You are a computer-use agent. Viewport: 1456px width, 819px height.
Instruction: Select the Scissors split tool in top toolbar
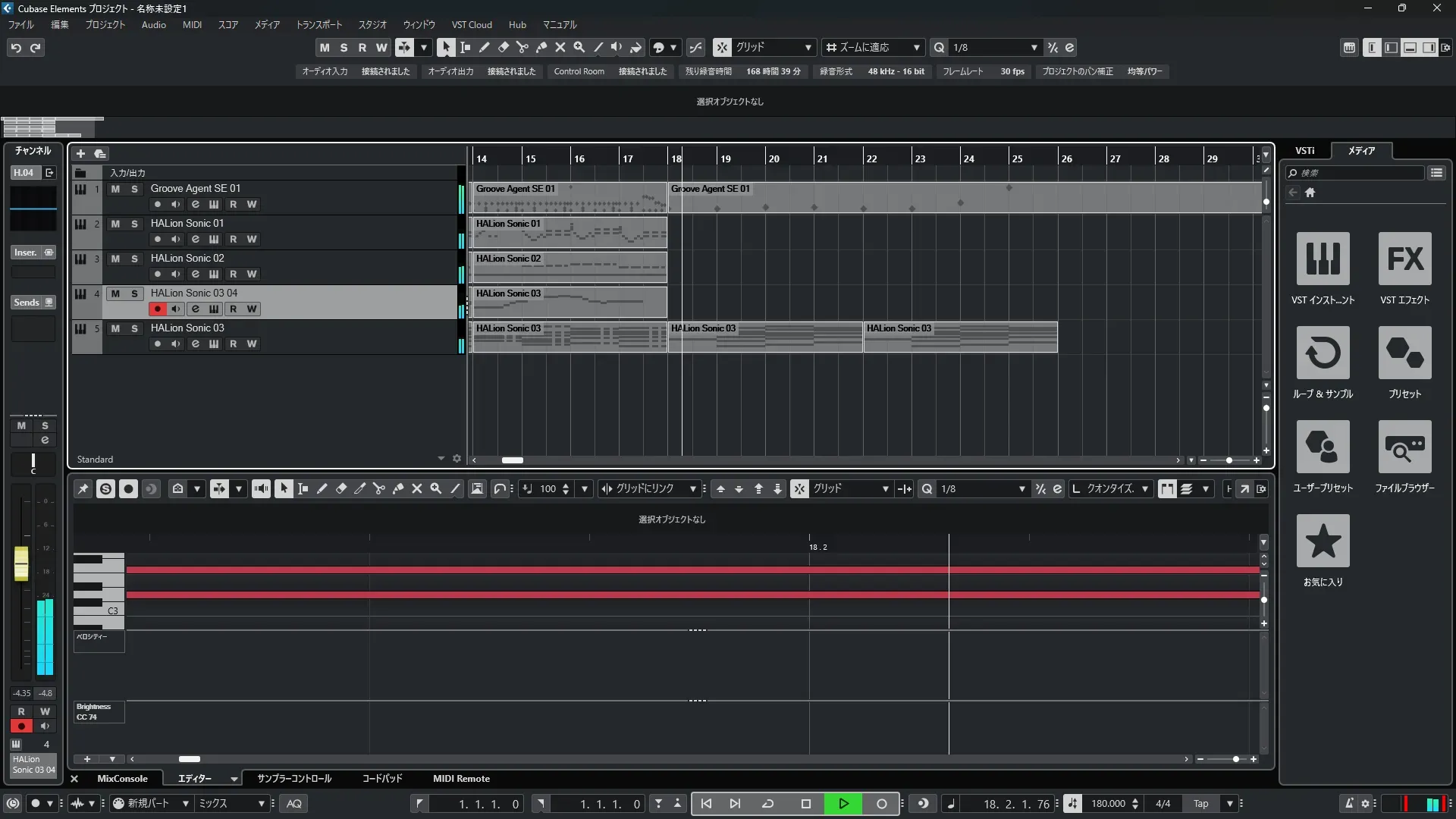522,47
